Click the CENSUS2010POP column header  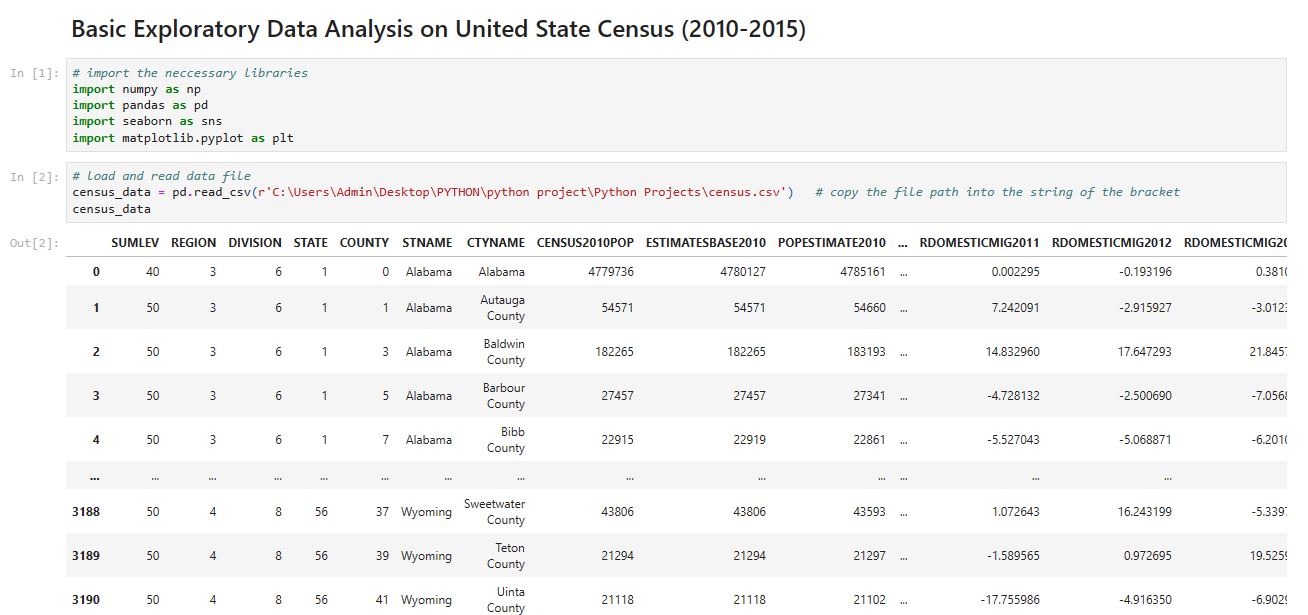coord(585,242)
